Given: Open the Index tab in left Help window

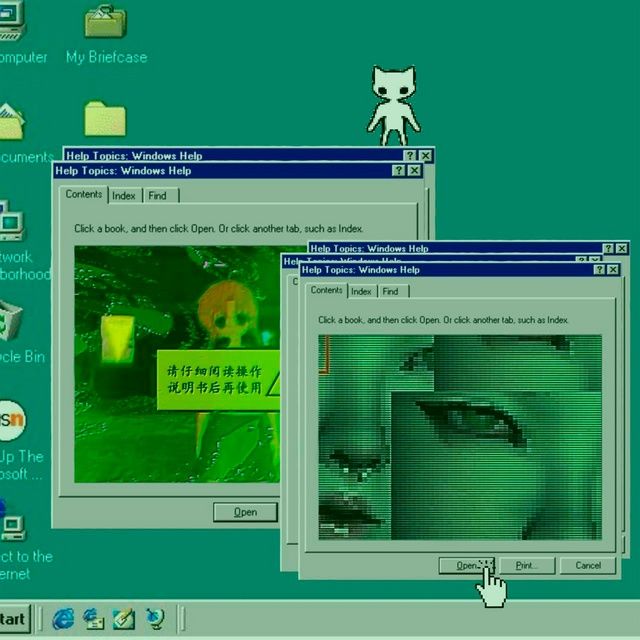Looking at the screenshot, I should [124, 196].
